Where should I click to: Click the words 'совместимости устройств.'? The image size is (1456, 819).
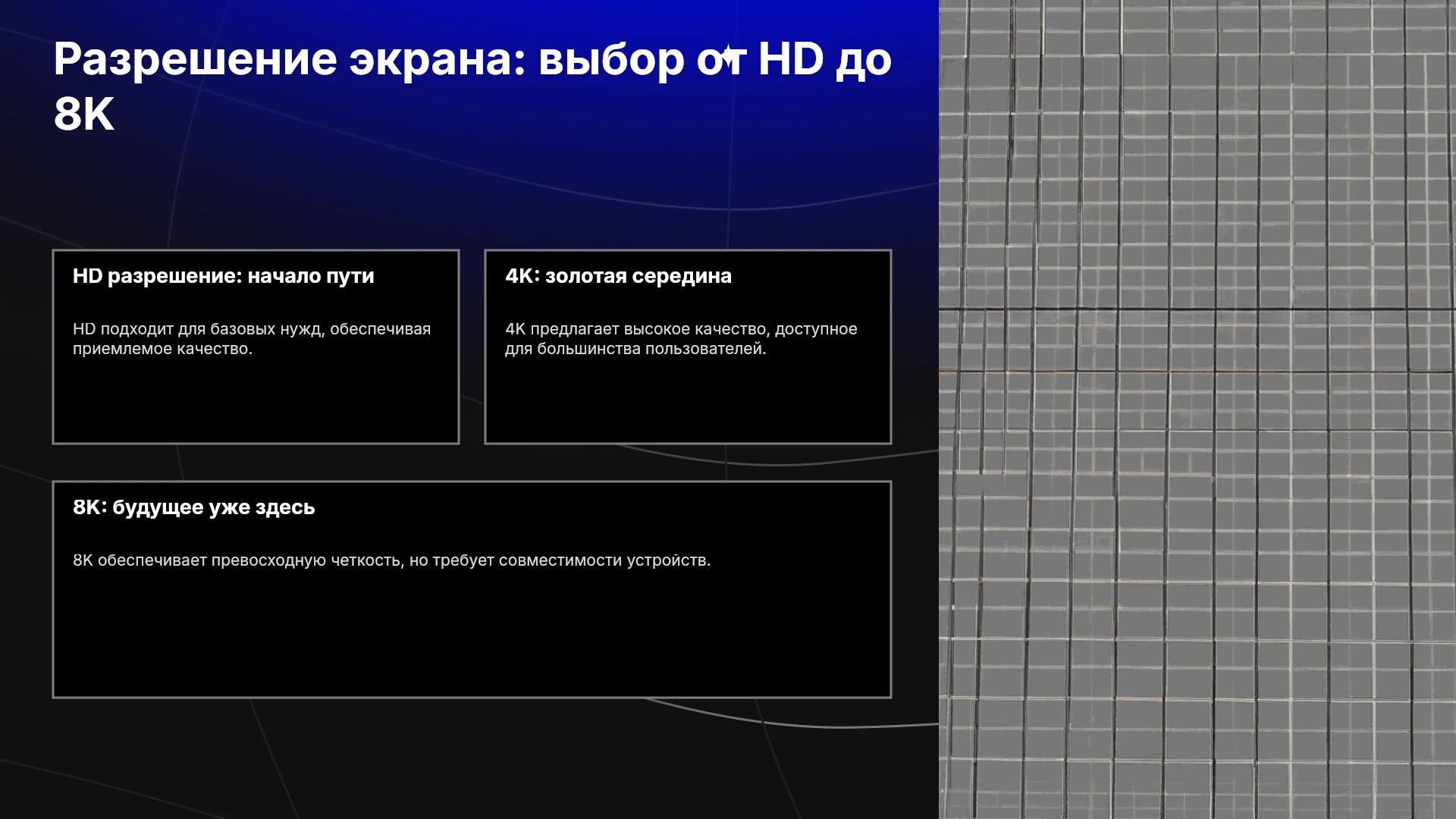tap(604, 560)
